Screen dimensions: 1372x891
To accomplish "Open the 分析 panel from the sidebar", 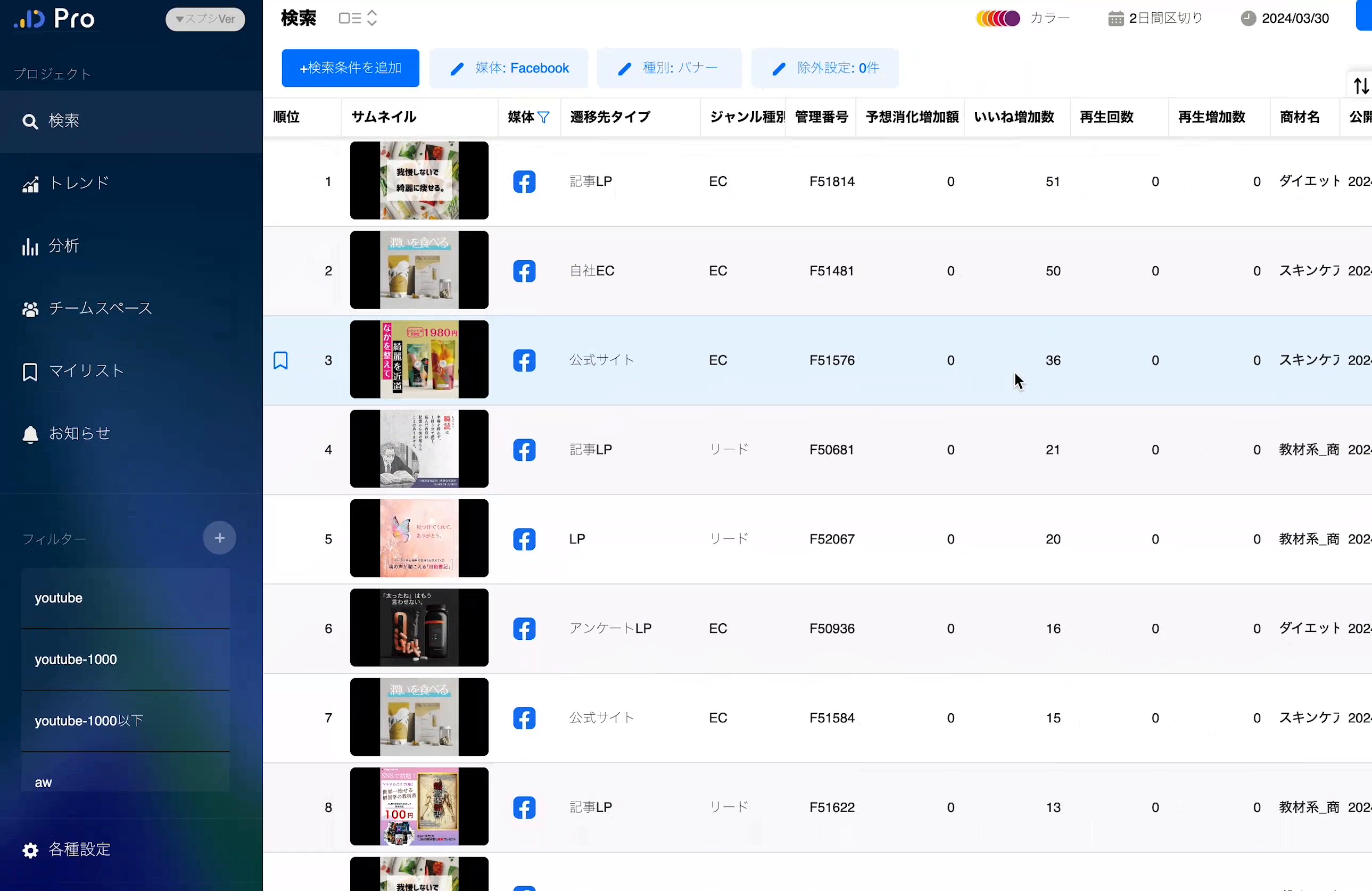I will click(63, 246).
